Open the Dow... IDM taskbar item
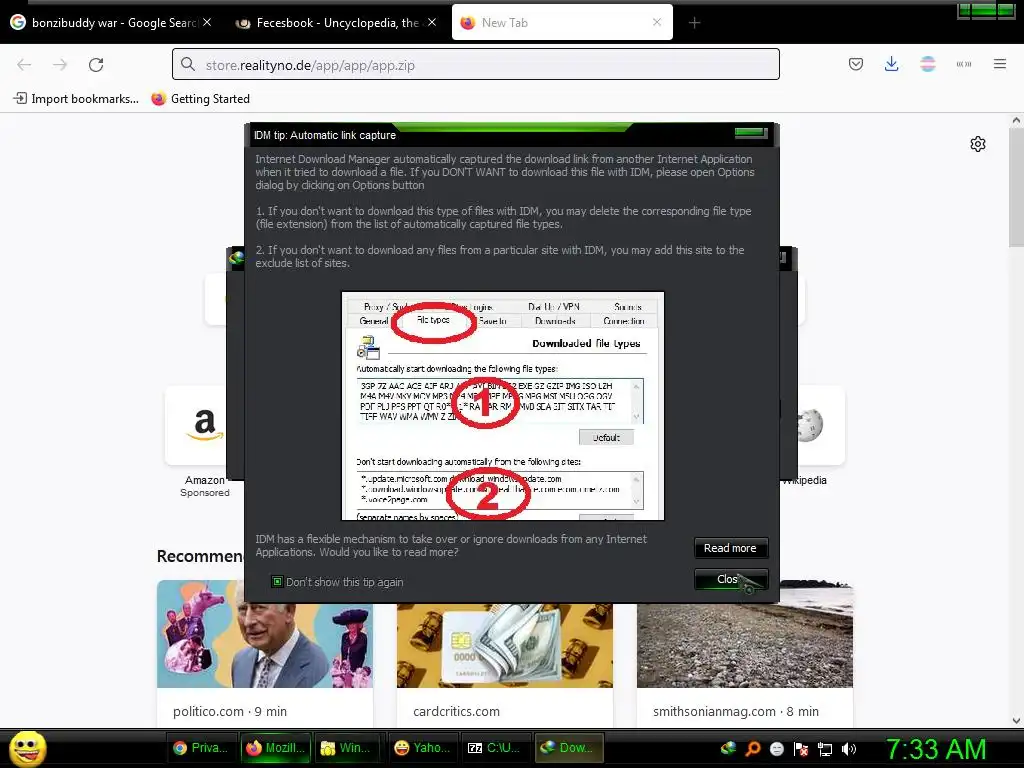This screenshot has width=1024, height=768. [568, 748]
